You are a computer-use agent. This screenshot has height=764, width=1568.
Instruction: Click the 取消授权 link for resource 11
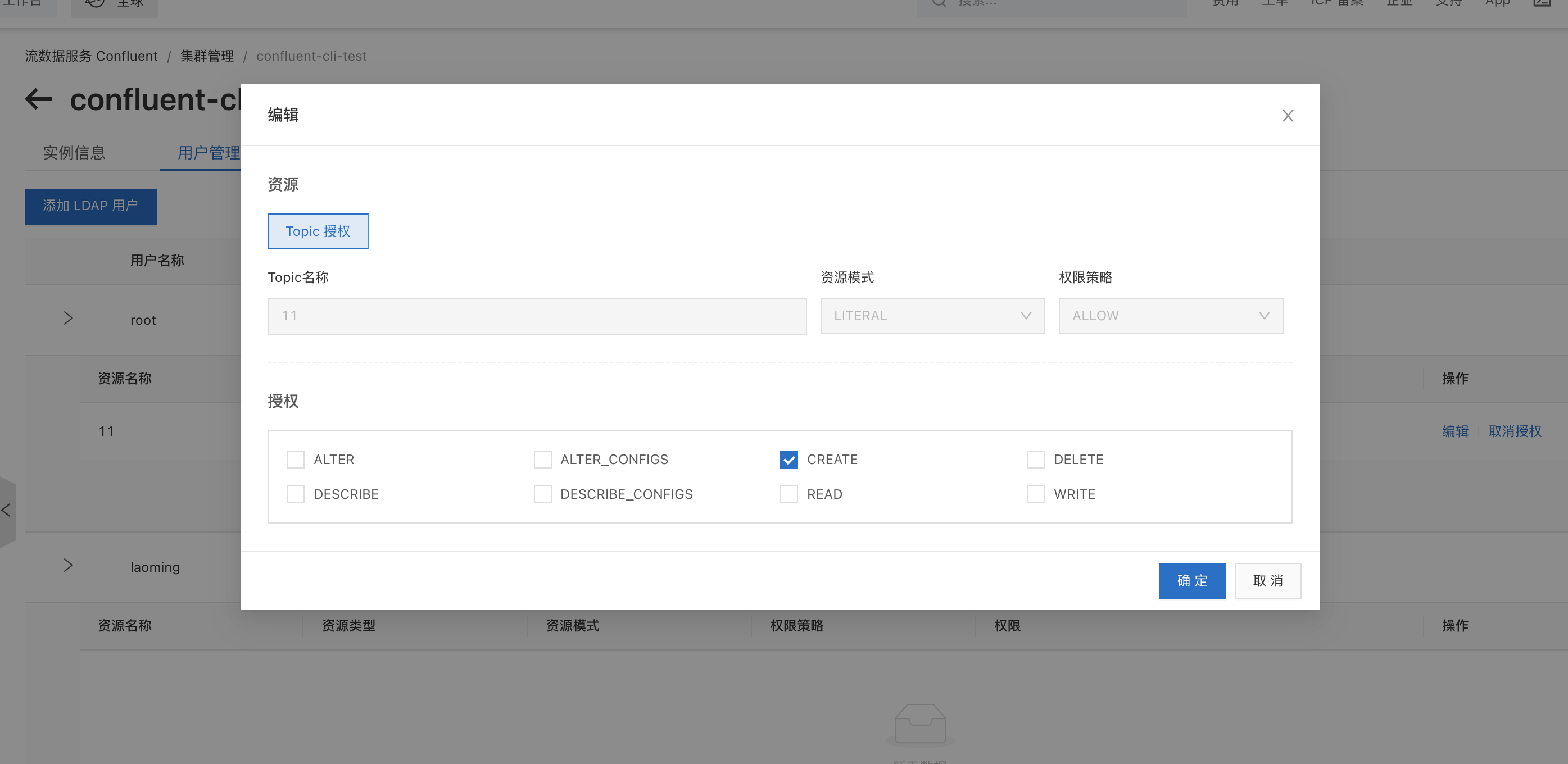pyautogui.click(x=1515, y=431)
